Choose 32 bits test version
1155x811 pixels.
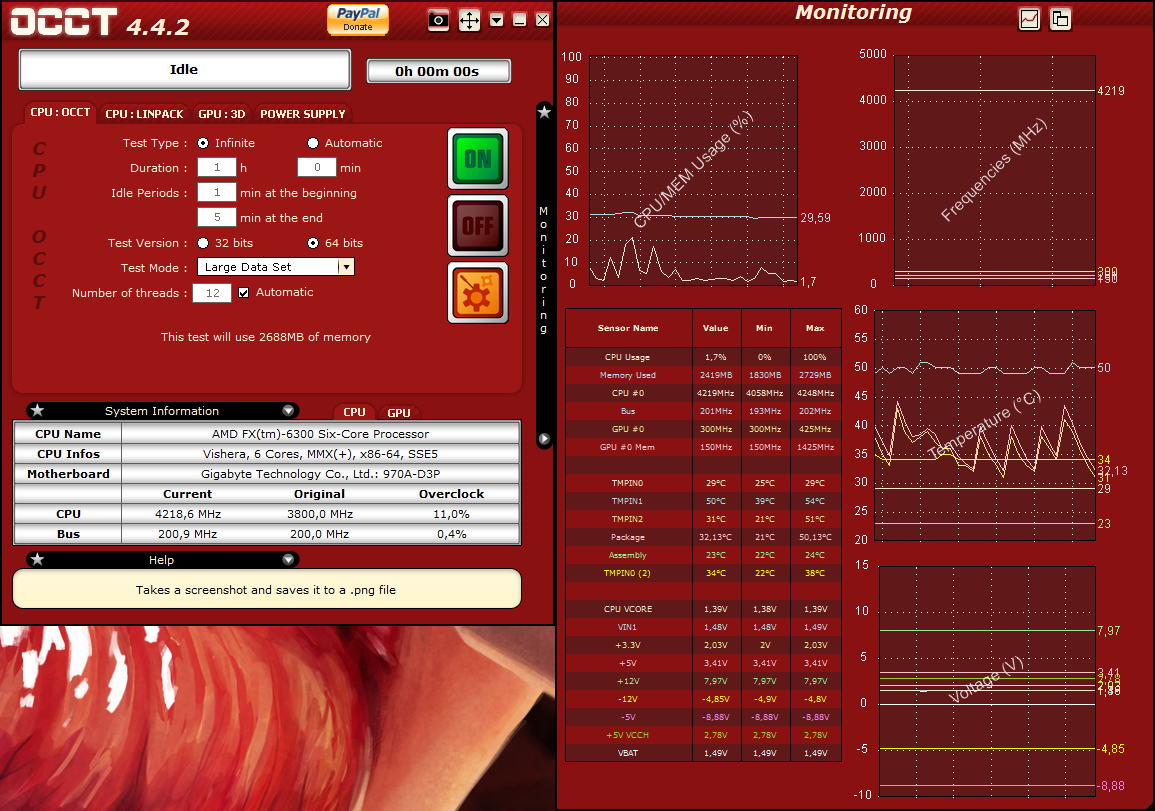[203, 243]
